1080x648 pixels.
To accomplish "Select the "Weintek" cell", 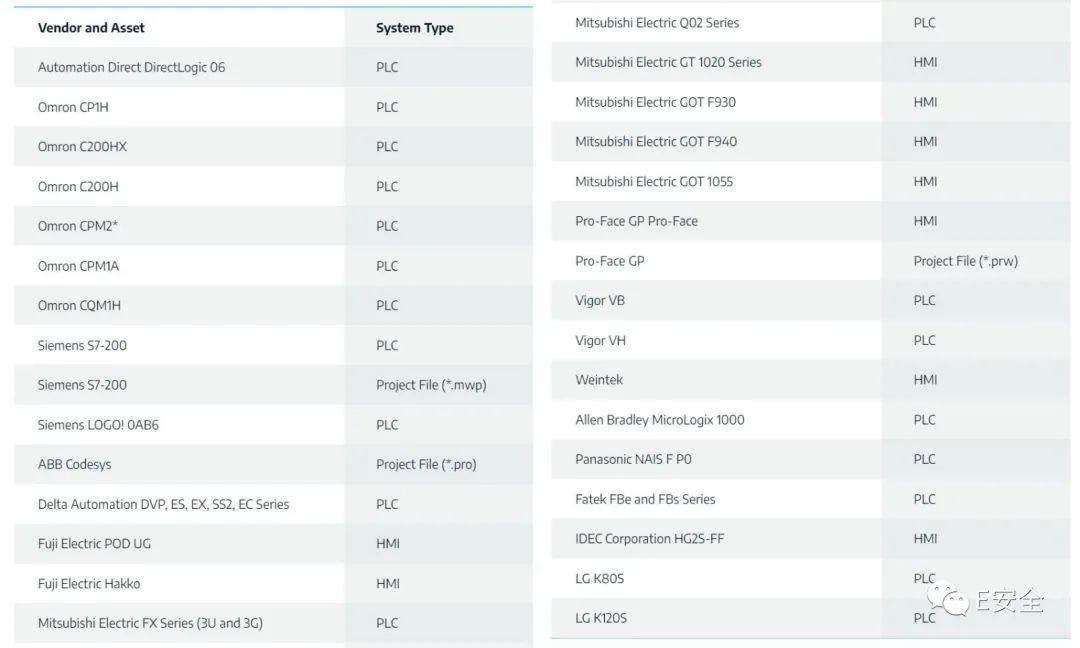I will [599, 379].
